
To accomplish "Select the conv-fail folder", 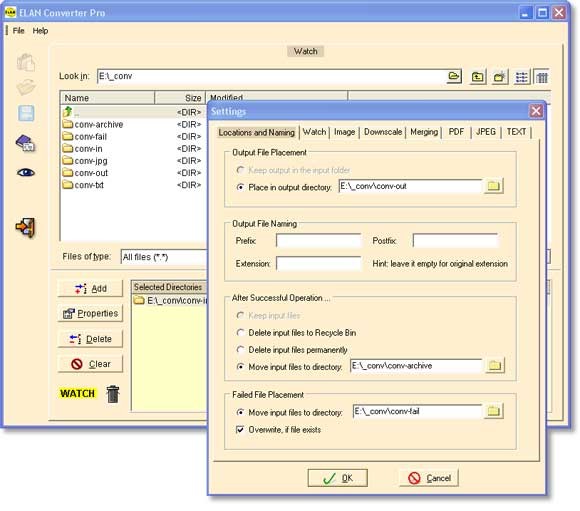I will [85, 137].
